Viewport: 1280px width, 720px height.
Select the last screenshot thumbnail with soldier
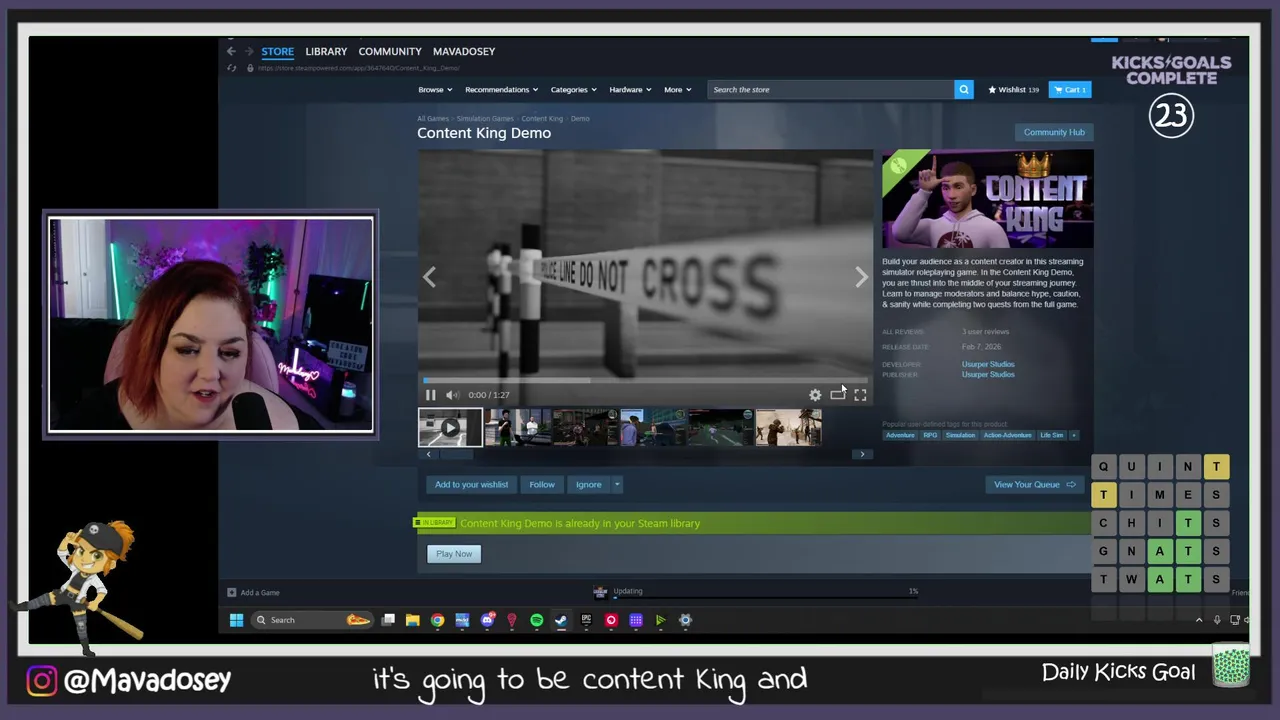(x=788, y=428)
